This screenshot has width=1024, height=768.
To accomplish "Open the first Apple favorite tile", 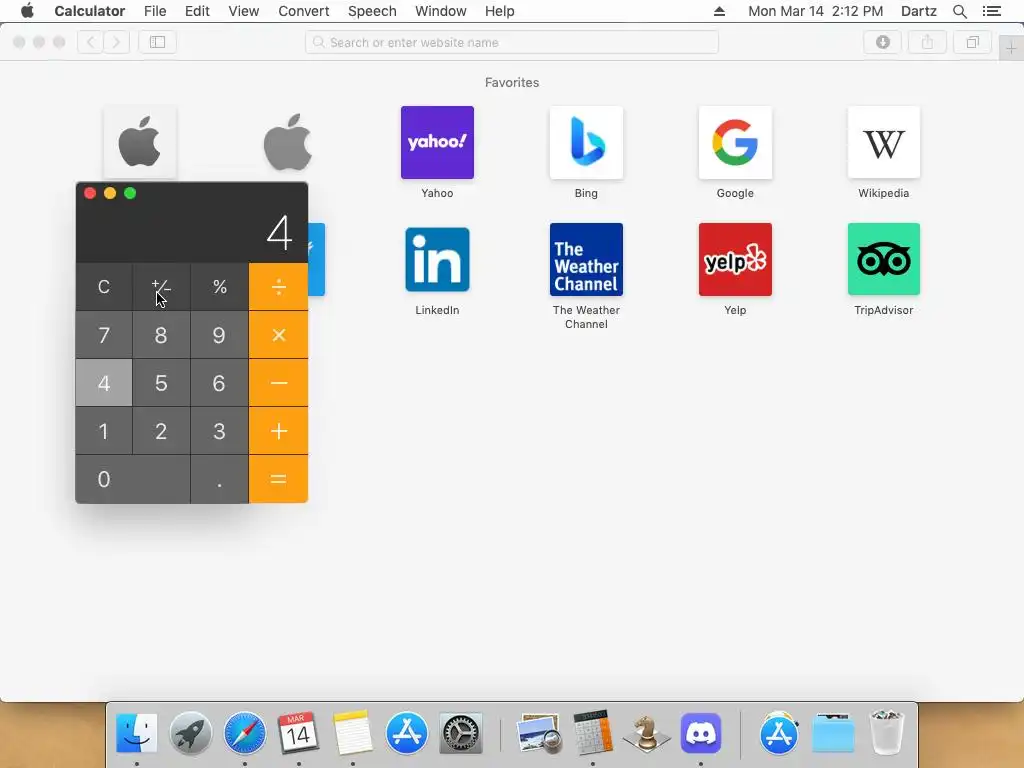I will [140, 142].
